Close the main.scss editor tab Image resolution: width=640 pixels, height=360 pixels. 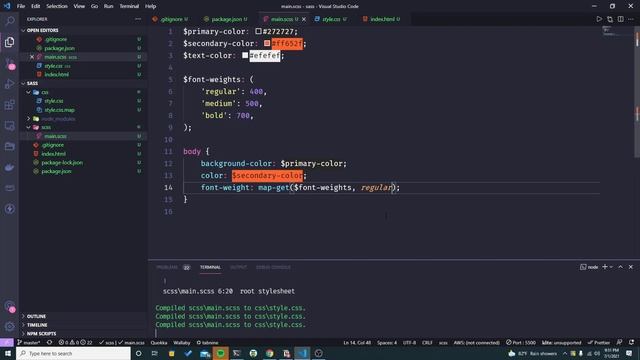coord(304,19)
